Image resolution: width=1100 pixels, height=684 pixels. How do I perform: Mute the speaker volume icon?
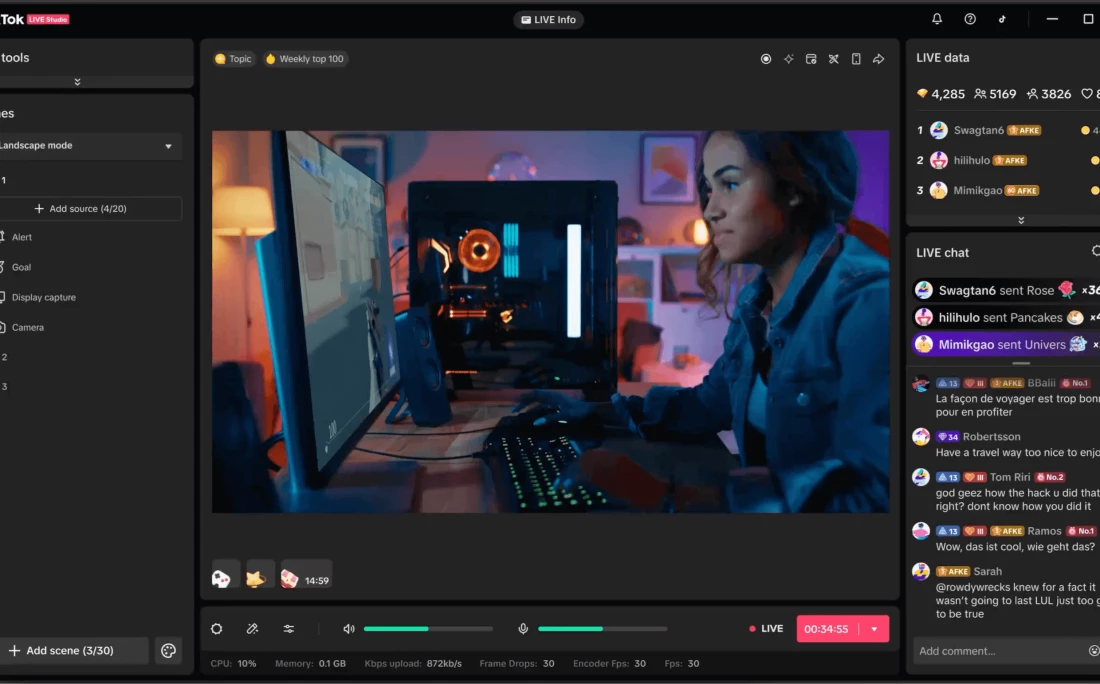coord(349,629)
